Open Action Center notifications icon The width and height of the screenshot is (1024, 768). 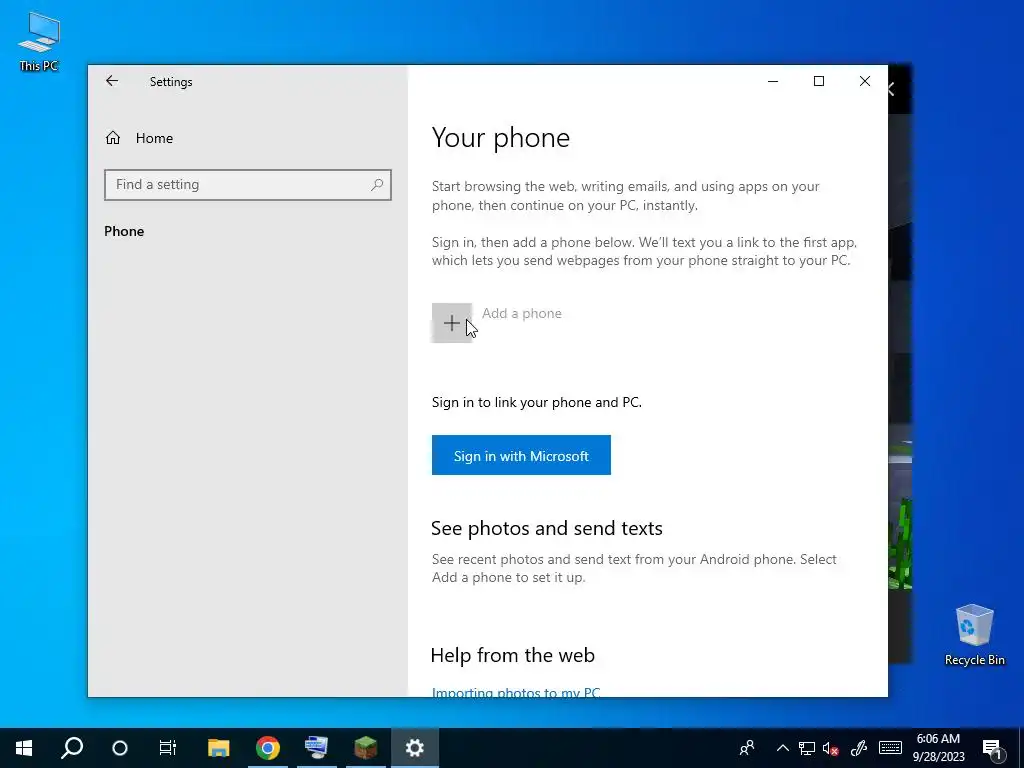(992, 748)
